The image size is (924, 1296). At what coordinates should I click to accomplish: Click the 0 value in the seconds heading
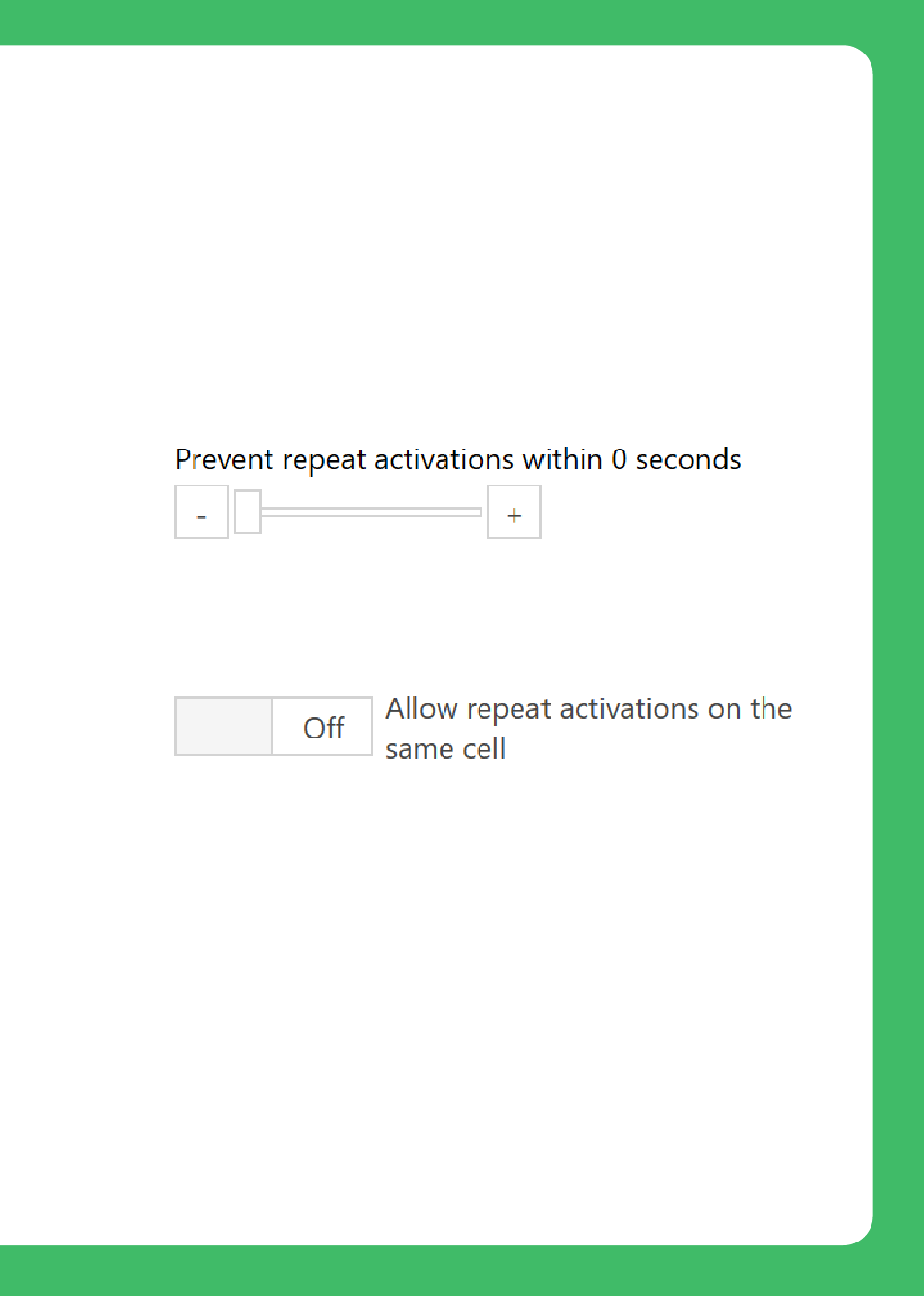point(619,459)
